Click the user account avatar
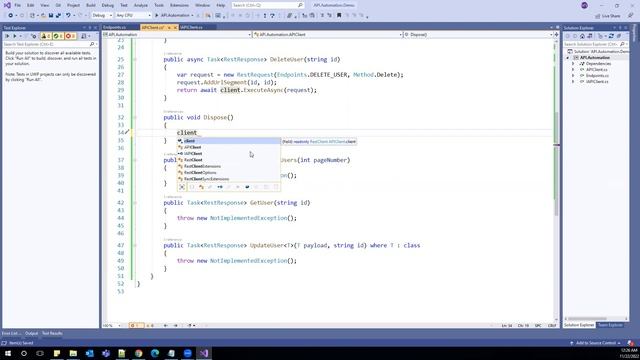Screen dimensions: 640x360 click(x=584, y=5)
